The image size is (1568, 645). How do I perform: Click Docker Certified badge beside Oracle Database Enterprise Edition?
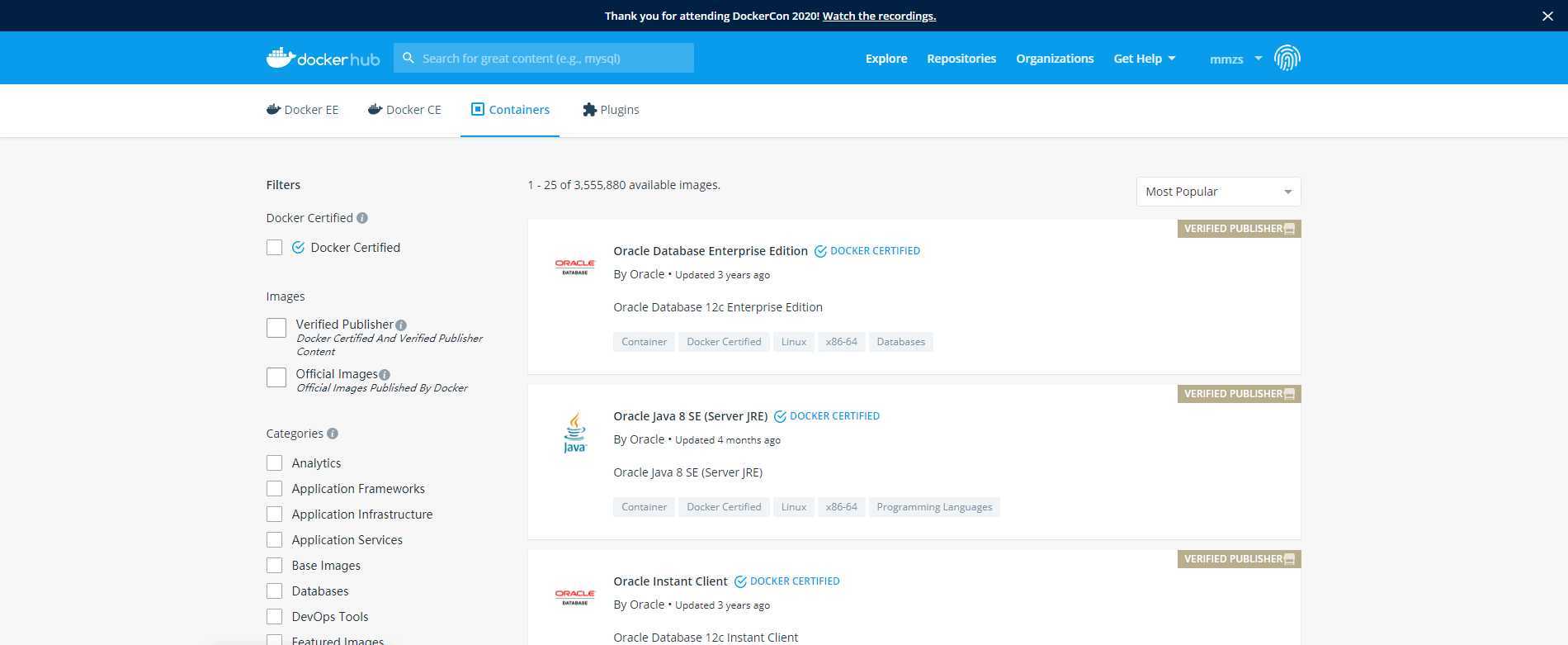click(x=867, y=251)
